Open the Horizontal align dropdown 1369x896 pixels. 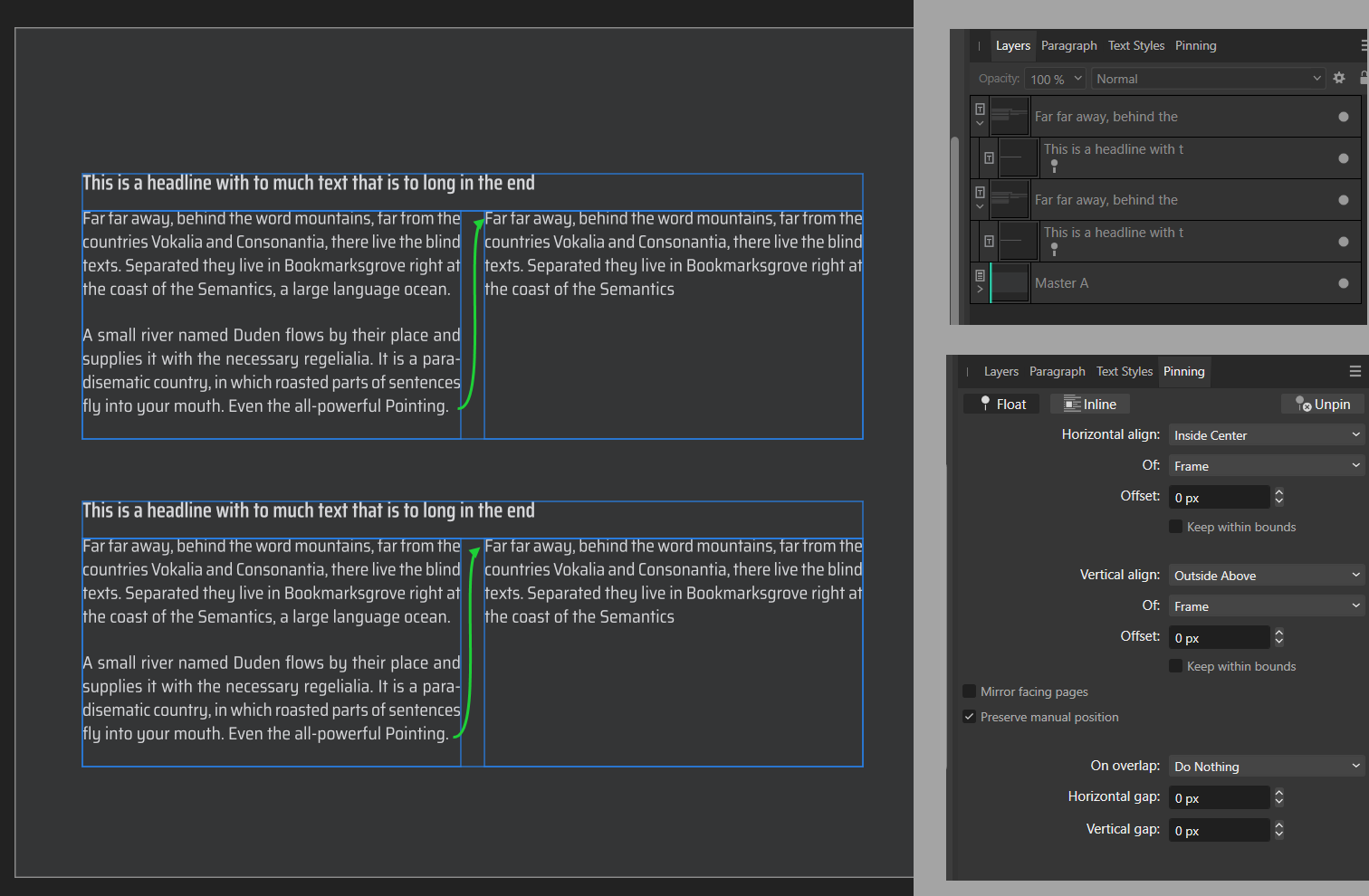(1266, 435)
